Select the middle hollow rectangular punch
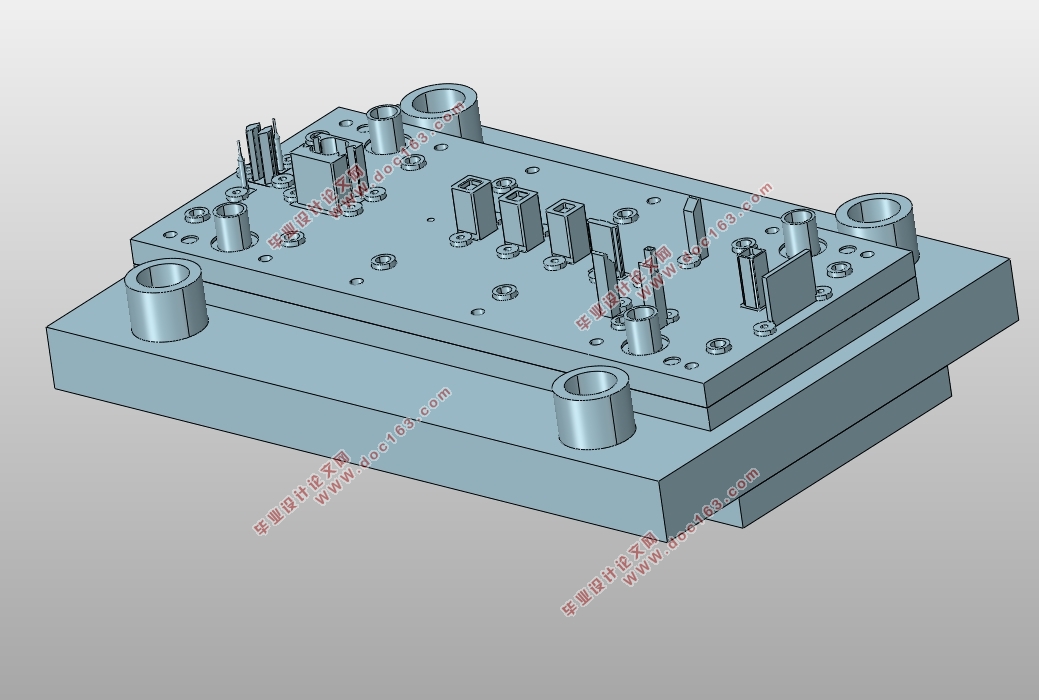The width and height of the screenshot is (1039, 700). [521, 217]
